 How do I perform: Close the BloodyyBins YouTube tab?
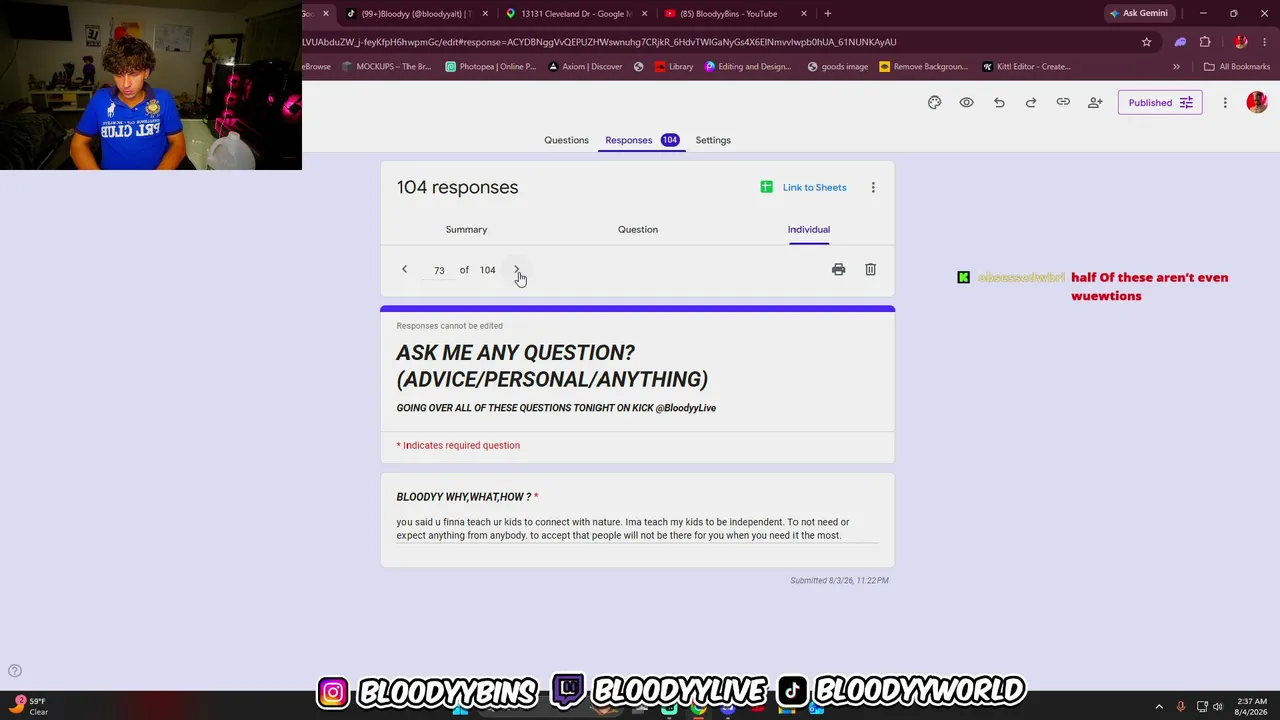[x=803, y=13]
